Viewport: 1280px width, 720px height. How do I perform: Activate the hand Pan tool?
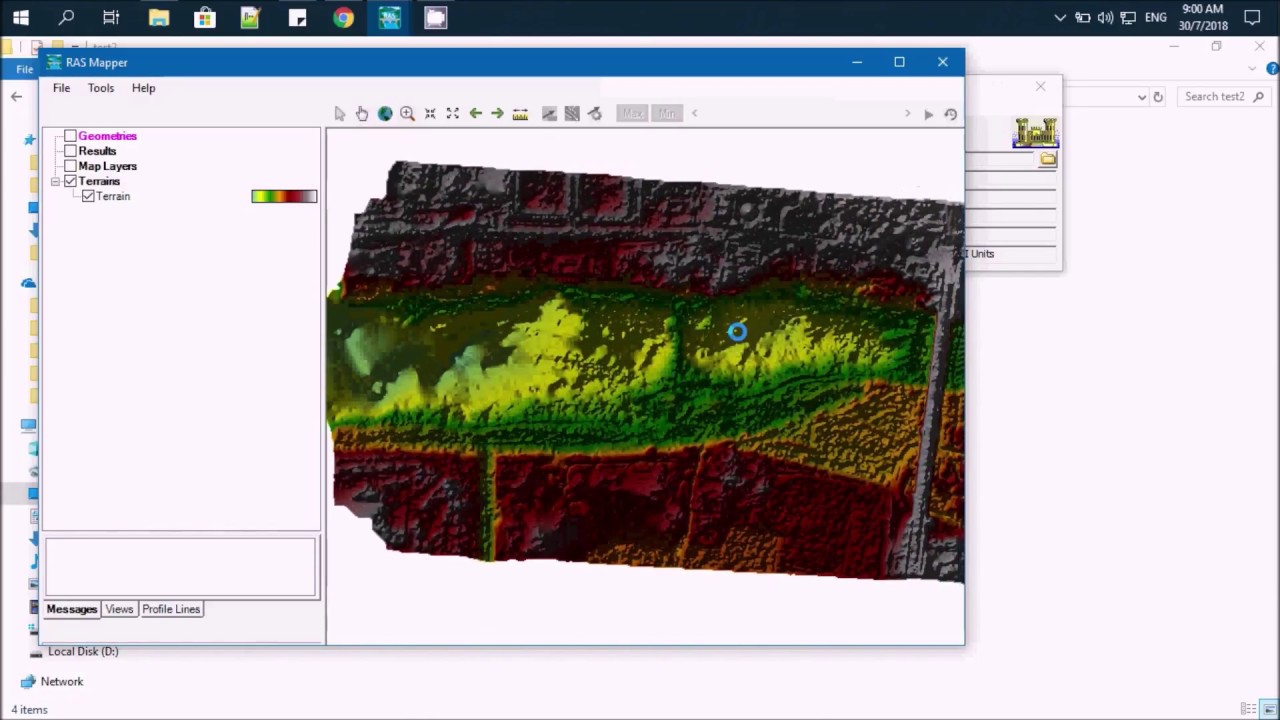click(x=362, y=114)
